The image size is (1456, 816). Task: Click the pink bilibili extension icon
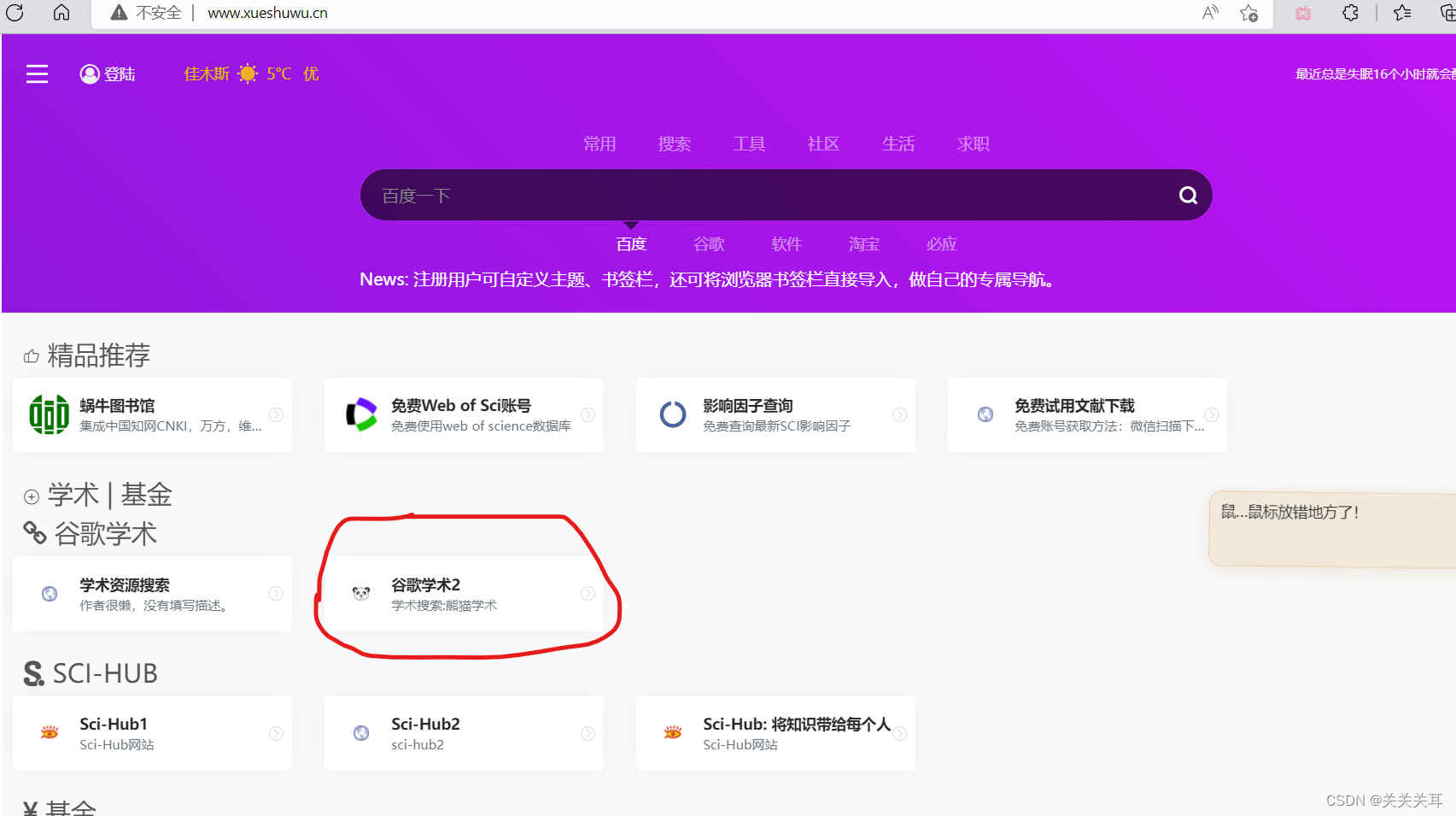(1303, 13)
